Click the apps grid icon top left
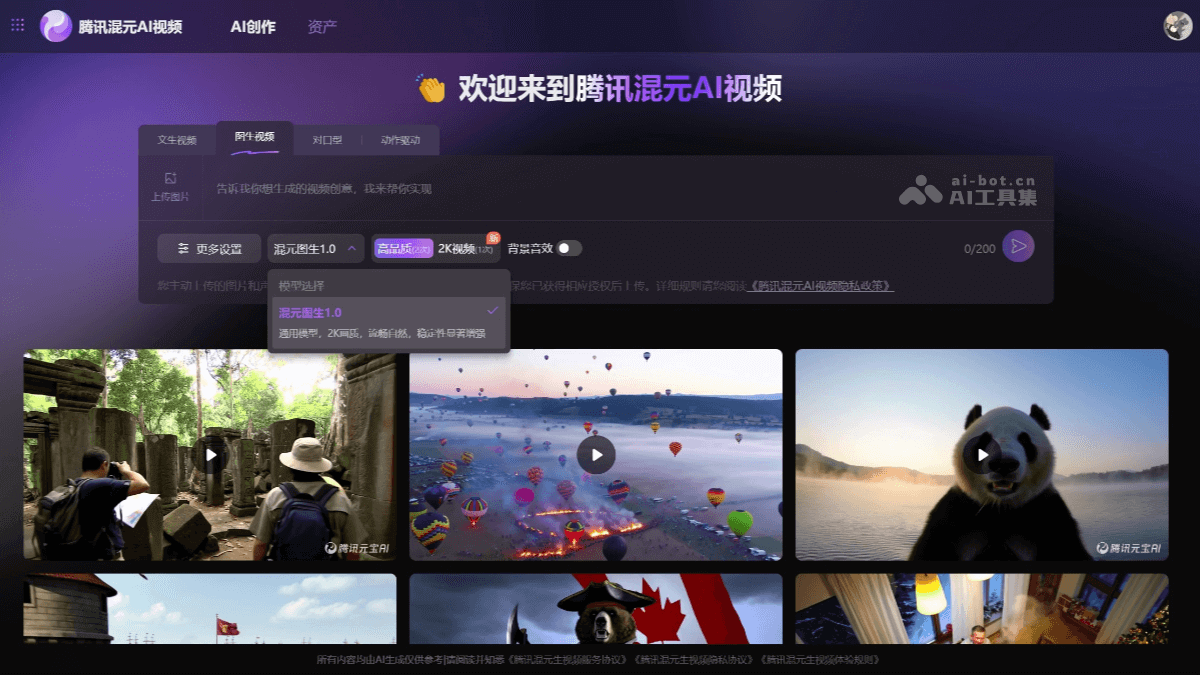 click(x=16, y=25)
